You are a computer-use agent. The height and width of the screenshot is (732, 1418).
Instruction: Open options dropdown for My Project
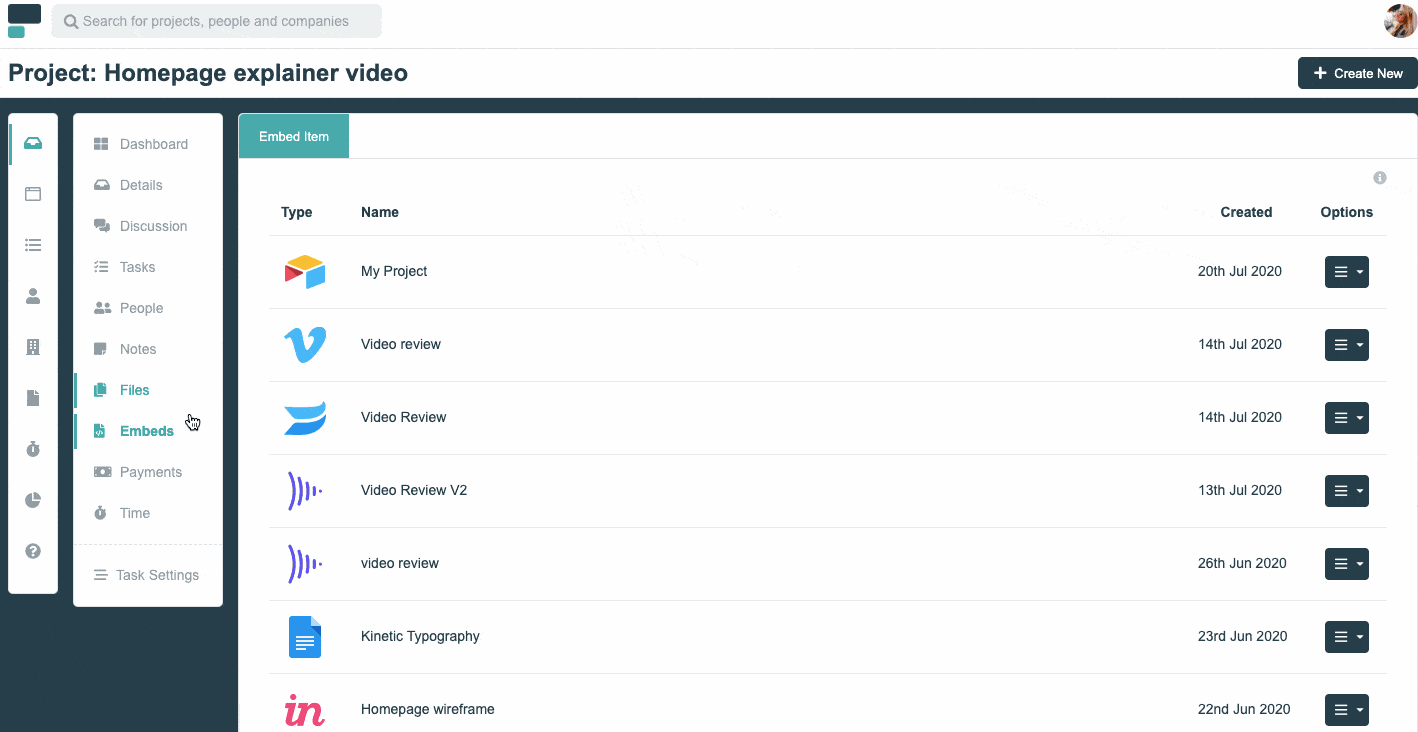(x=1346, y=272)
